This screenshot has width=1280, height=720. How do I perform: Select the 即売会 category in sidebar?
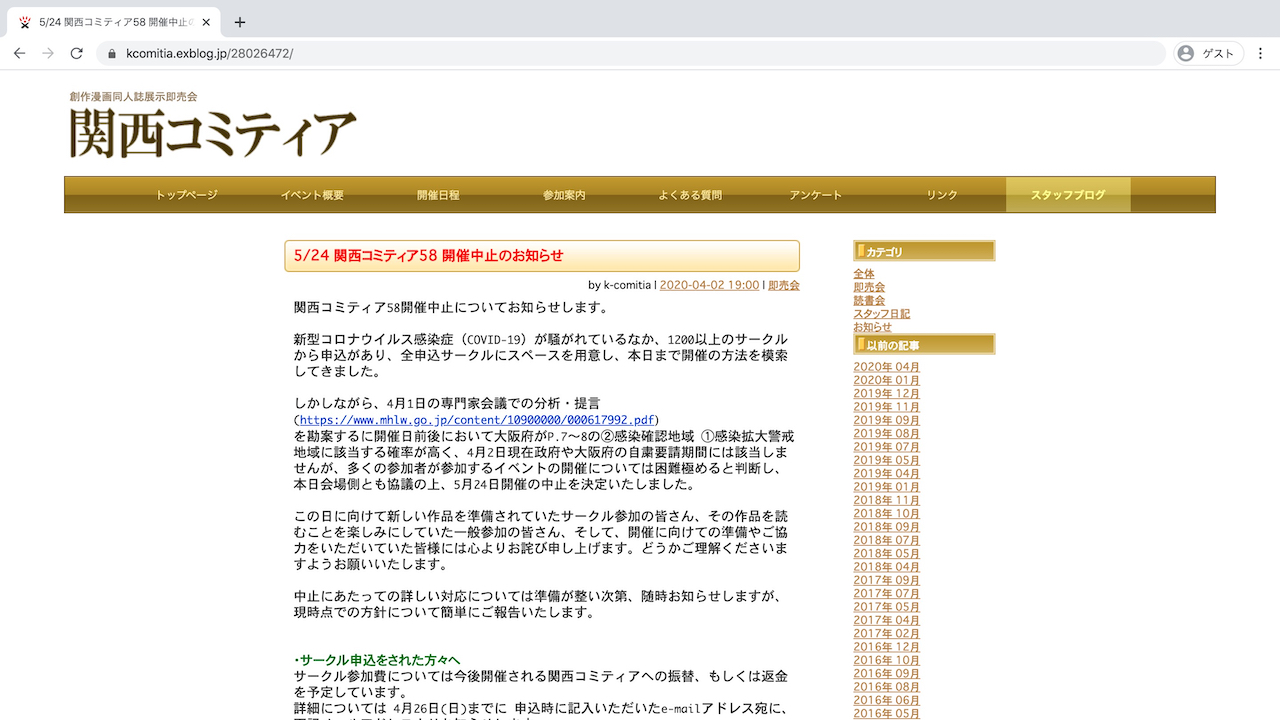(x=869, y=287)
